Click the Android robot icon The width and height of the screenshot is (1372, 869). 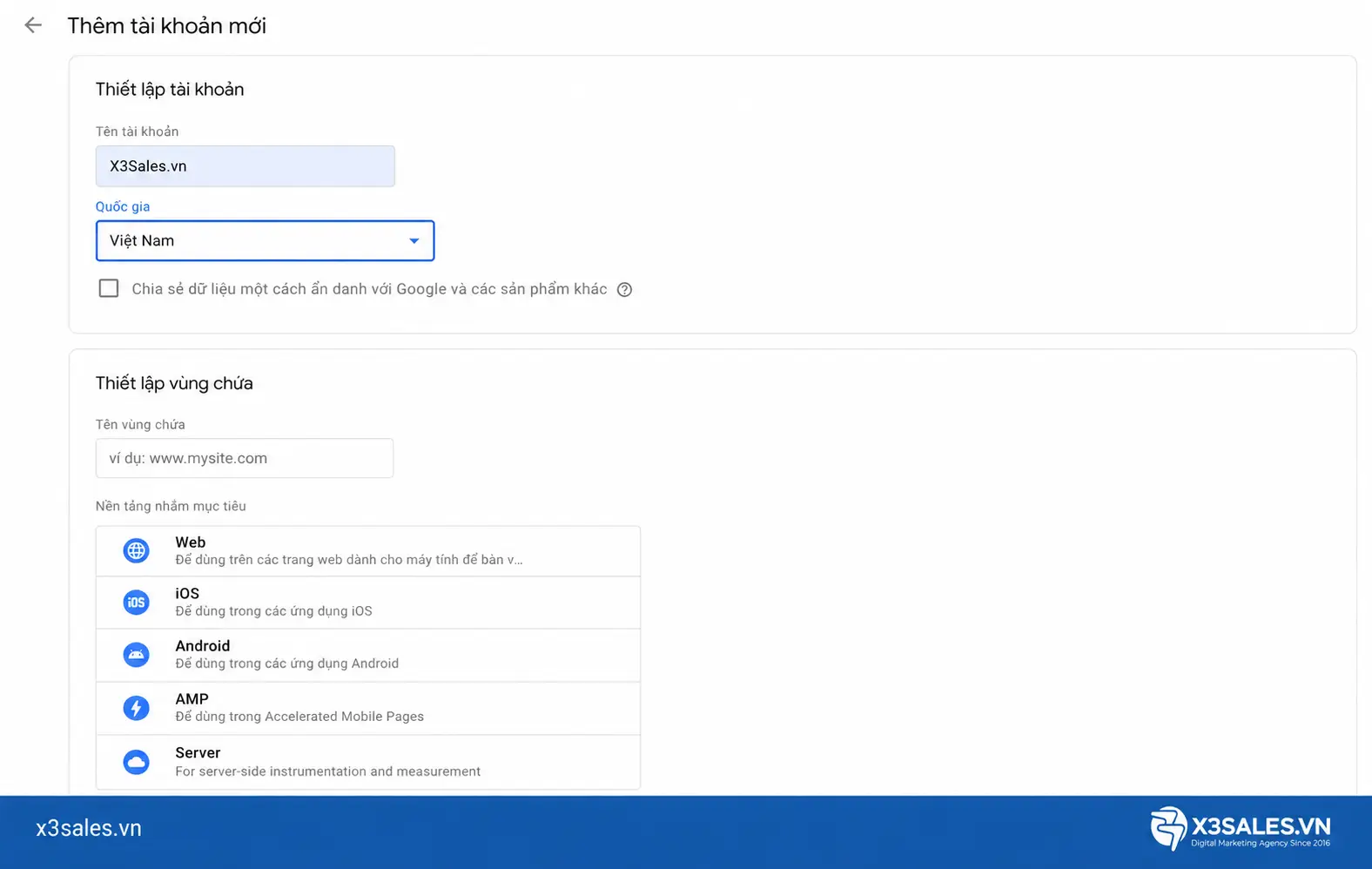point(136,655)
